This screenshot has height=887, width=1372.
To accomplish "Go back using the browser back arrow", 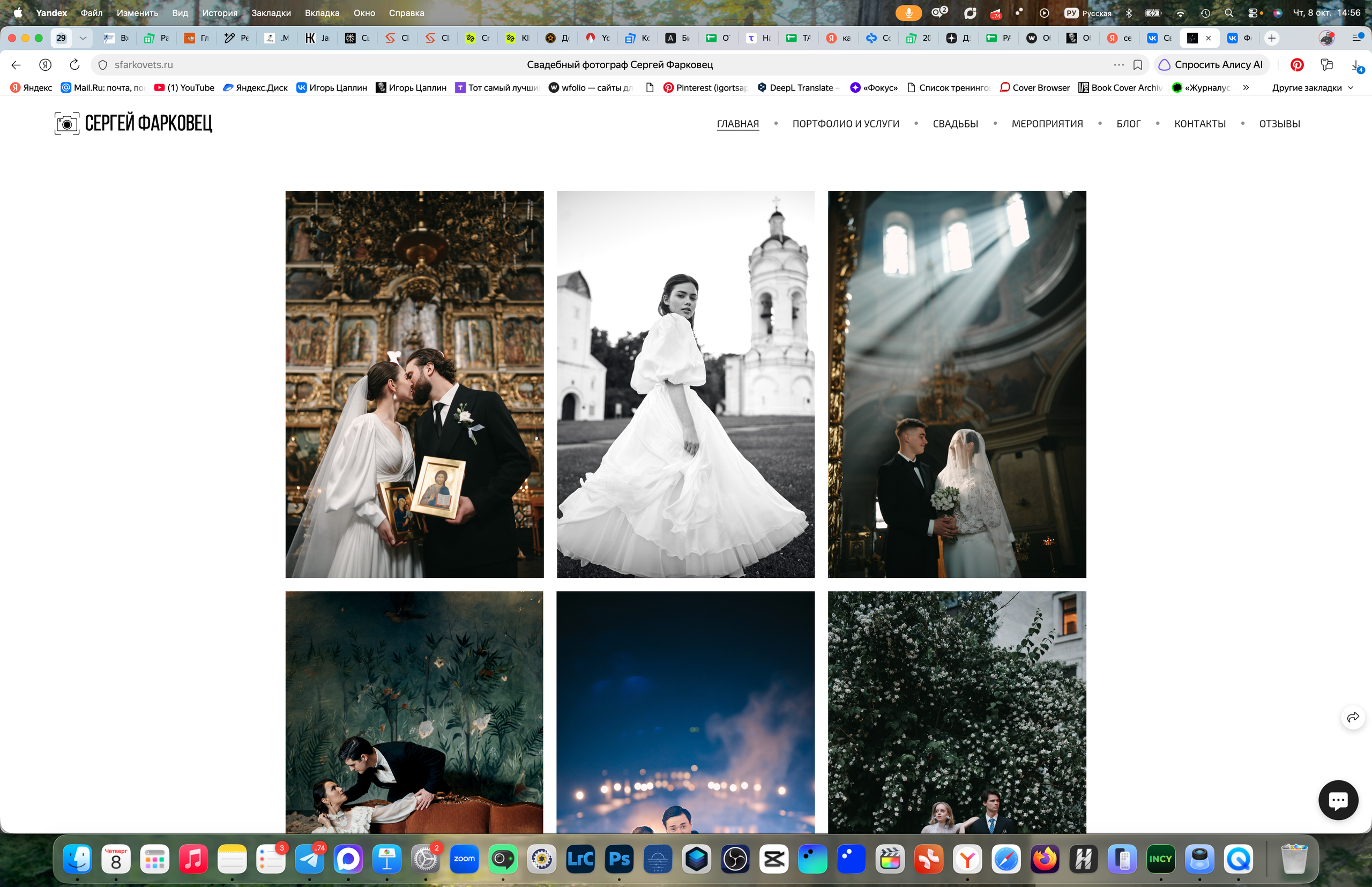I will pyautogui.click(x=16, y=64).
